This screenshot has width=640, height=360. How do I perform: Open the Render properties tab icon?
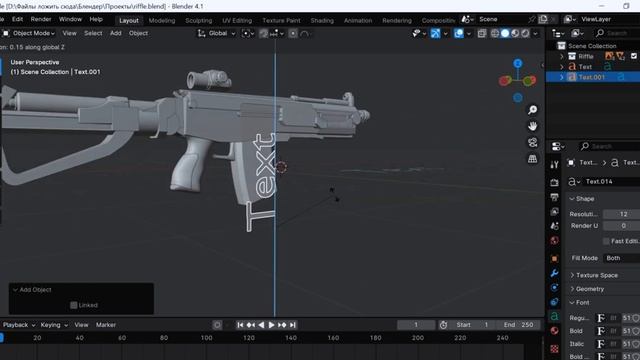554,182
